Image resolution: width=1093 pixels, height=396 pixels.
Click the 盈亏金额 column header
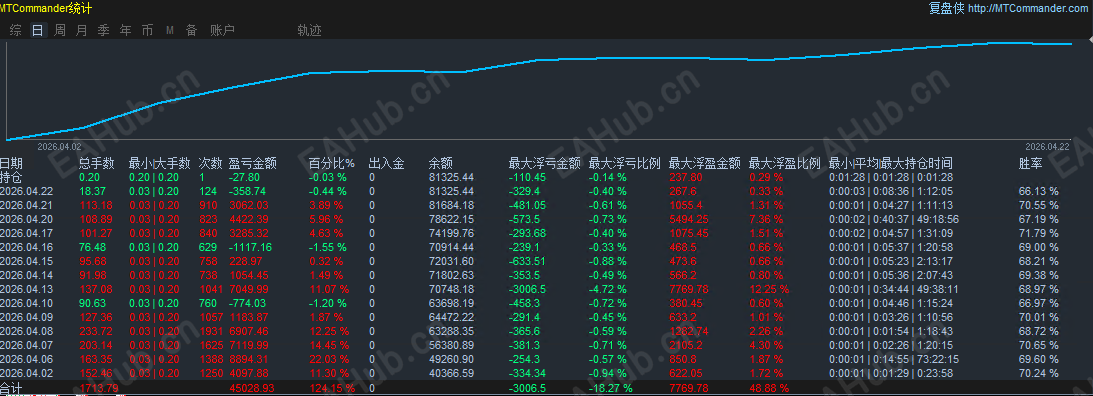coord(253,163)
